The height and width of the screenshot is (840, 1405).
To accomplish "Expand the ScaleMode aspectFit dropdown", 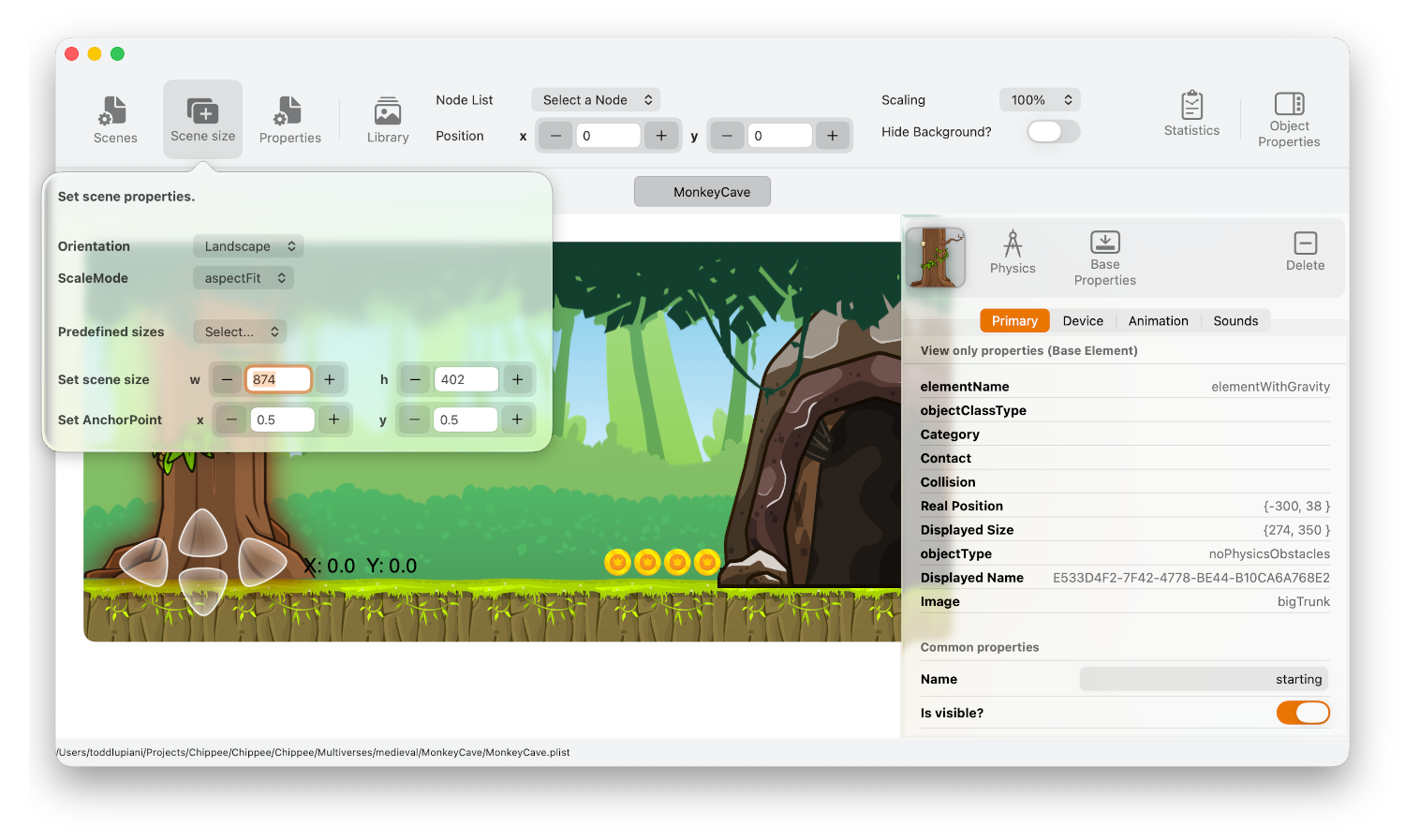I will [x=244, y=278].
